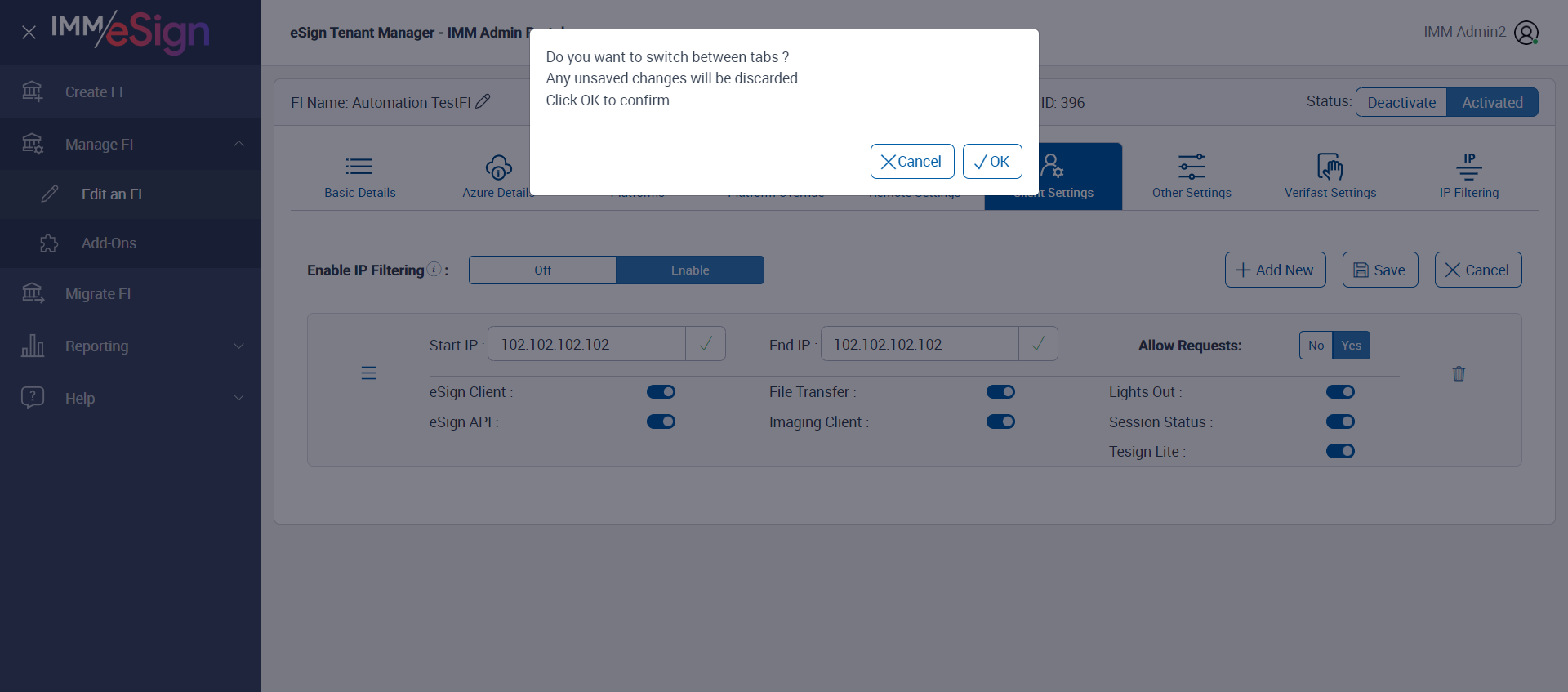
Task: Click the Create FI bank icon
Action: coord(33,92)
